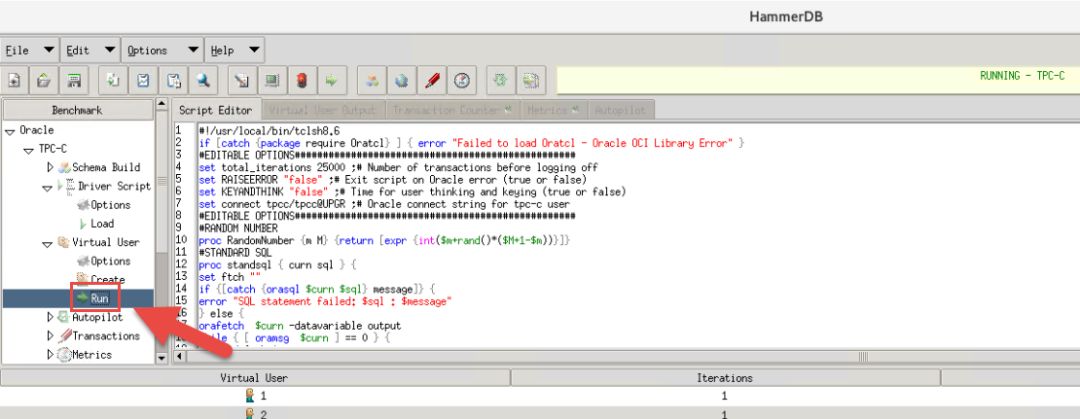Viewport: 1080px width, 419px height.
Task: Click the red stop light toolbar icon
Action: point(301,81)
